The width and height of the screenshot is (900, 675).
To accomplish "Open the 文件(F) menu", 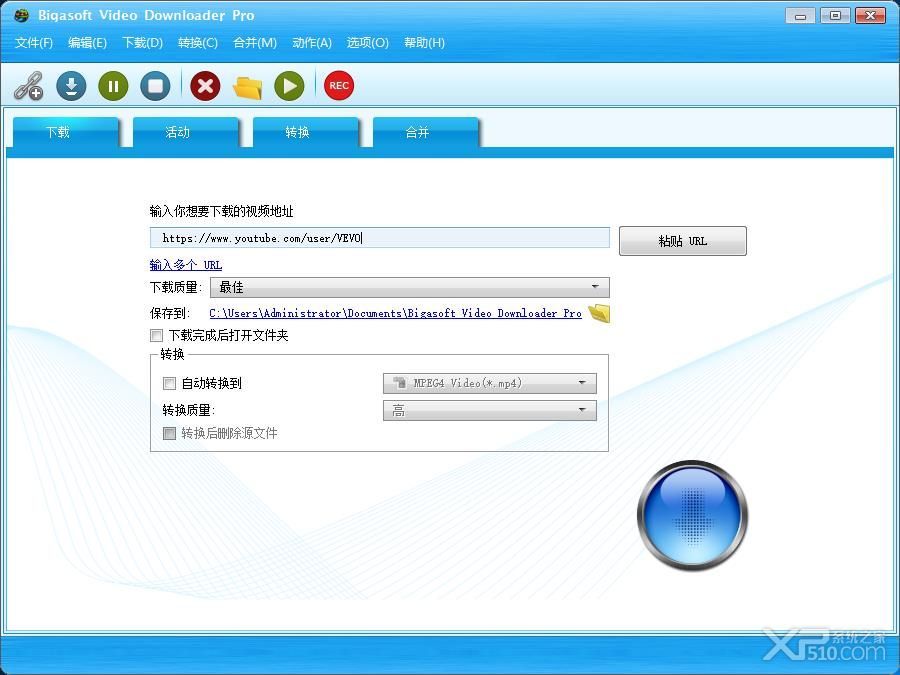I will 34,43.
